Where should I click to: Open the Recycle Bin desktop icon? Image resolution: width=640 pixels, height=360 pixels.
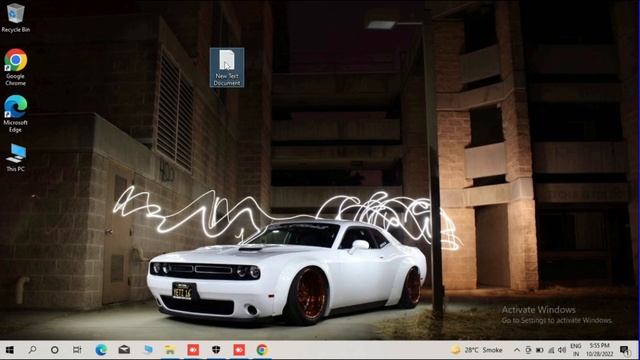point(16,18)
